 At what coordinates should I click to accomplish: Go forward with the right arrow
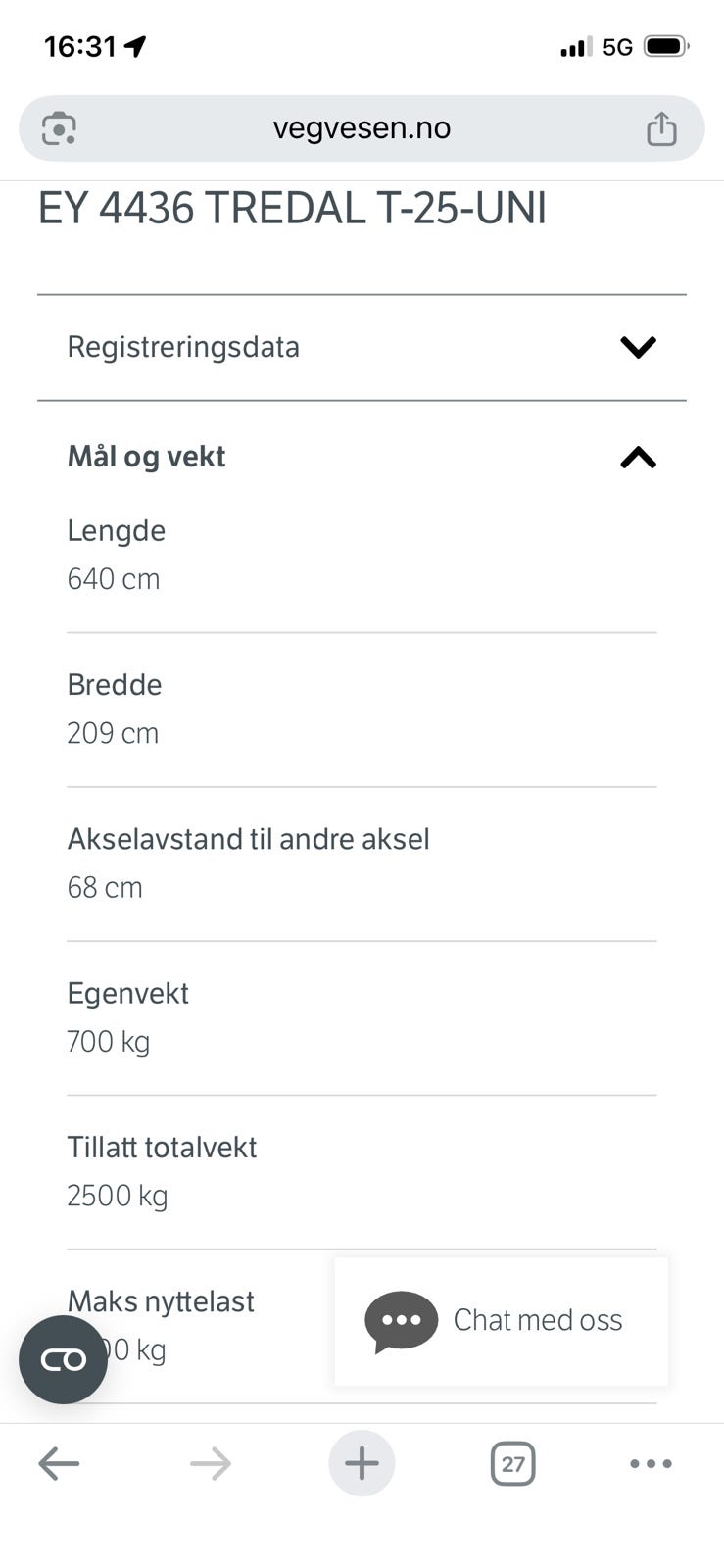pyautogui.click(x=211, y=1464)
